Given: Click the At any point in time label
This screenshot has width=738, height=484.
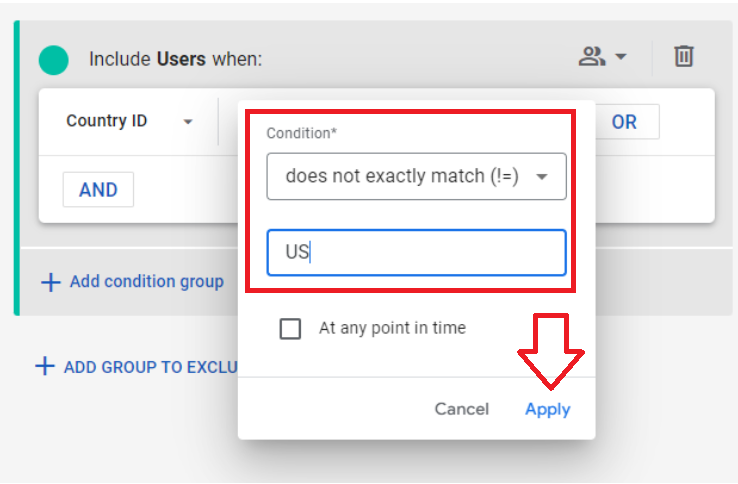Looking at the screenshot, I should coord(393,328).
